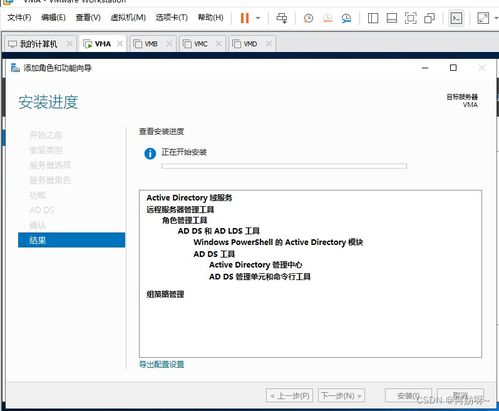499x411 pixels.
Task: Click the AD DS wizard step
Action: pyautogui.click(x=42, y=210)
